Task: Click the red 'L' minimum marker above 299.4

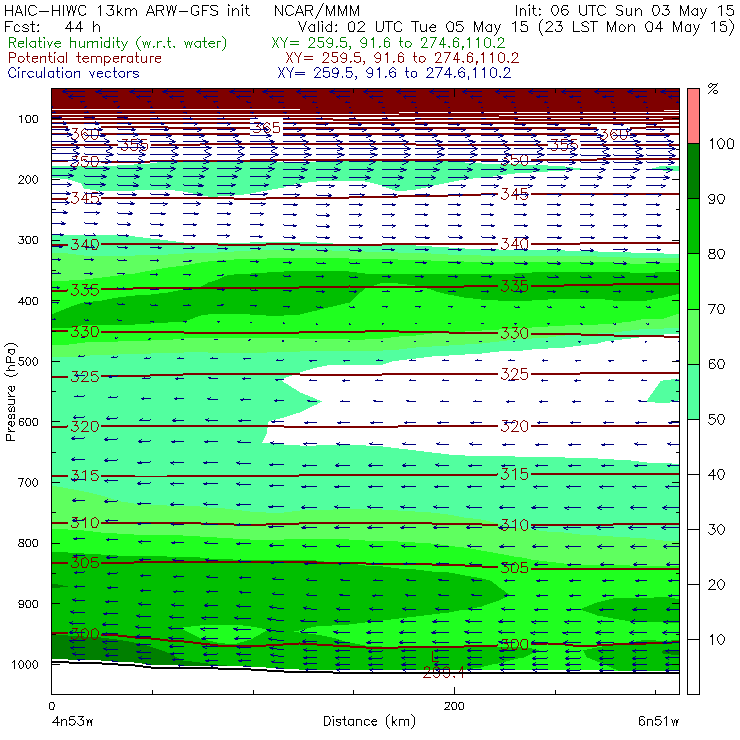Action: (x=435, y=656)
